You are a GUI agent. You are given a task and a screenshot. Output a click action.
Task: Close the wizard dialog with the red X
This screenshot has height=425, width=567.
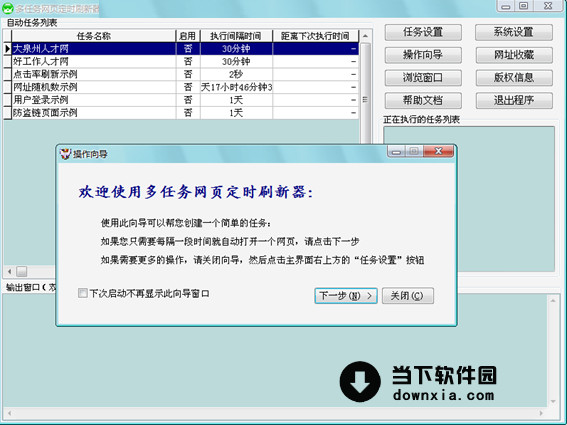coord(438,151)
